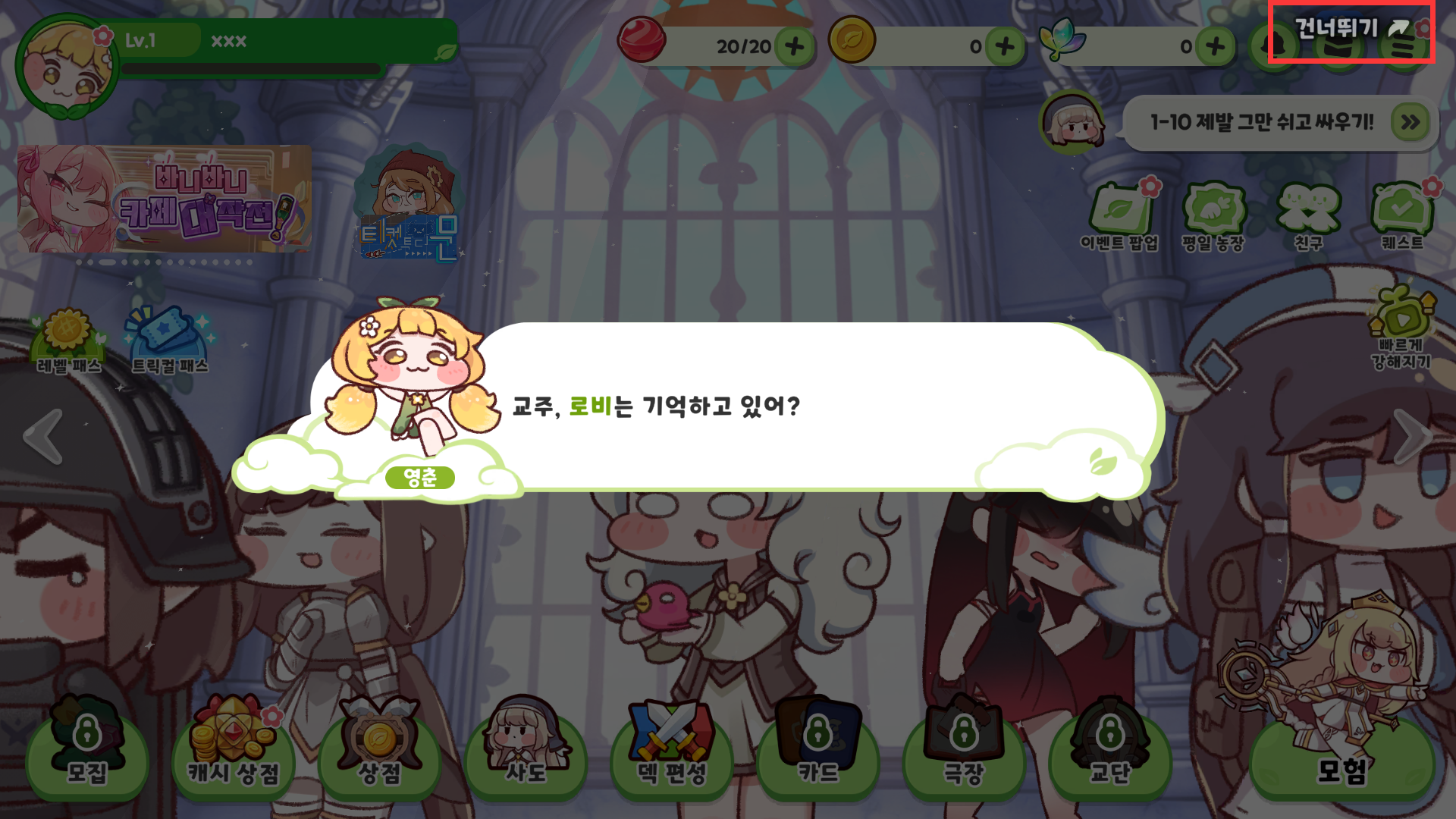
Task: Open the 평일 농장 farm icon
Action: [1213, 215]
